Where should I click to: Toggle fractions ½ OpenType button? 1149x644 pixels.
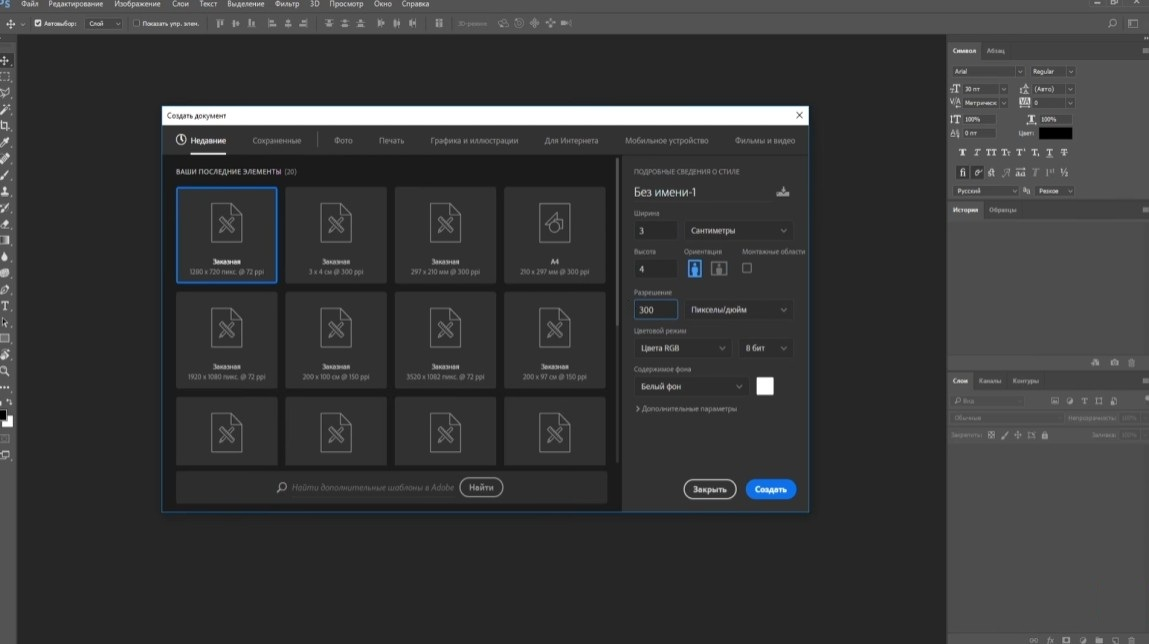pos(1064,173)
